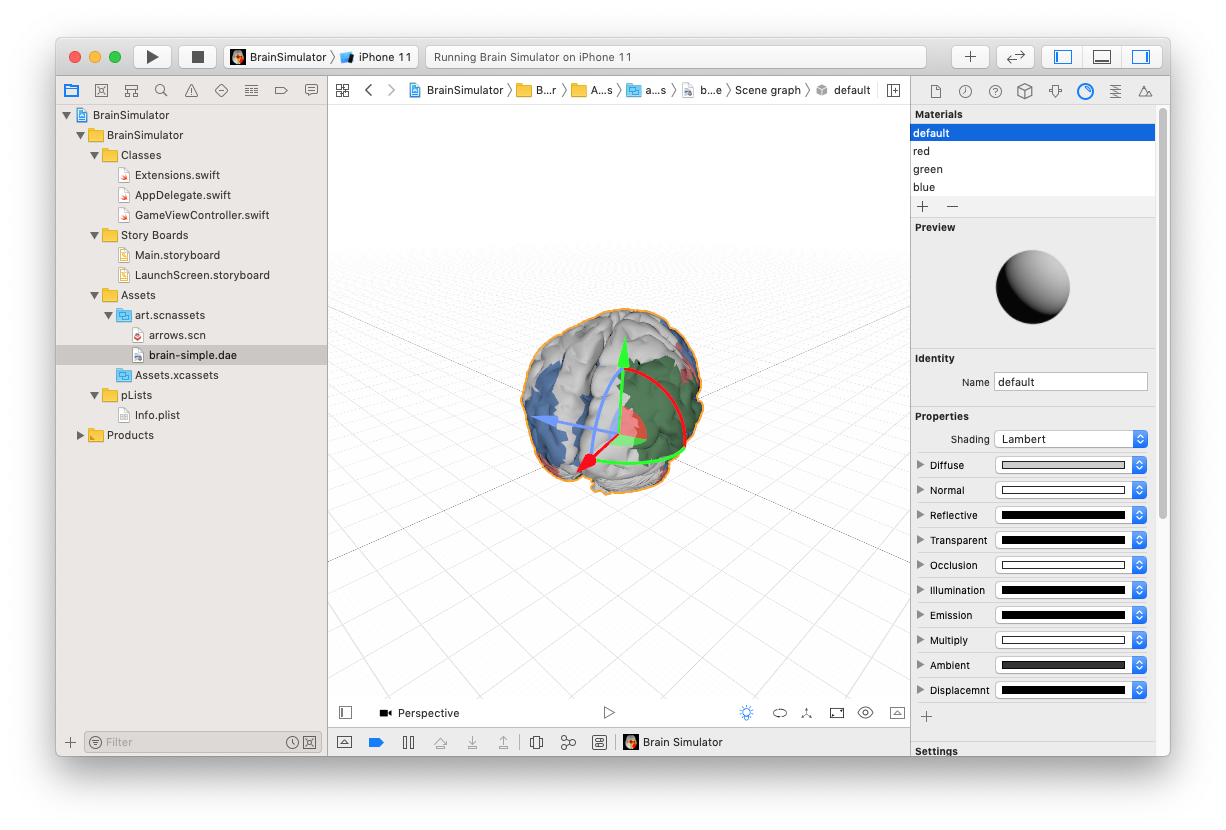The height and width of the screenshot is (830, 1226).
Task: Toggle the left navigator panel icon
Action: tap(1061, 56)
